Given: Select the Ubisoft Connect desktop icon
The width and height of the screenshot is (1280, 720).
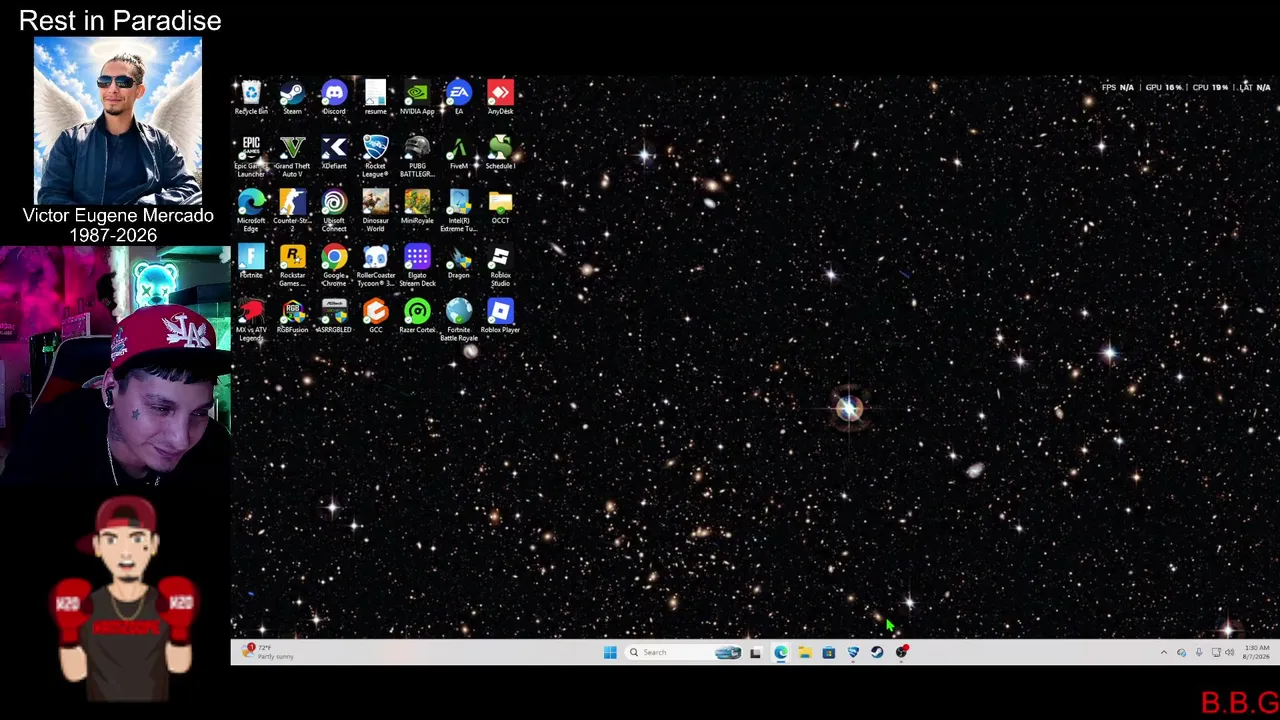Looking at the screenshot, I should pos(334,212).
